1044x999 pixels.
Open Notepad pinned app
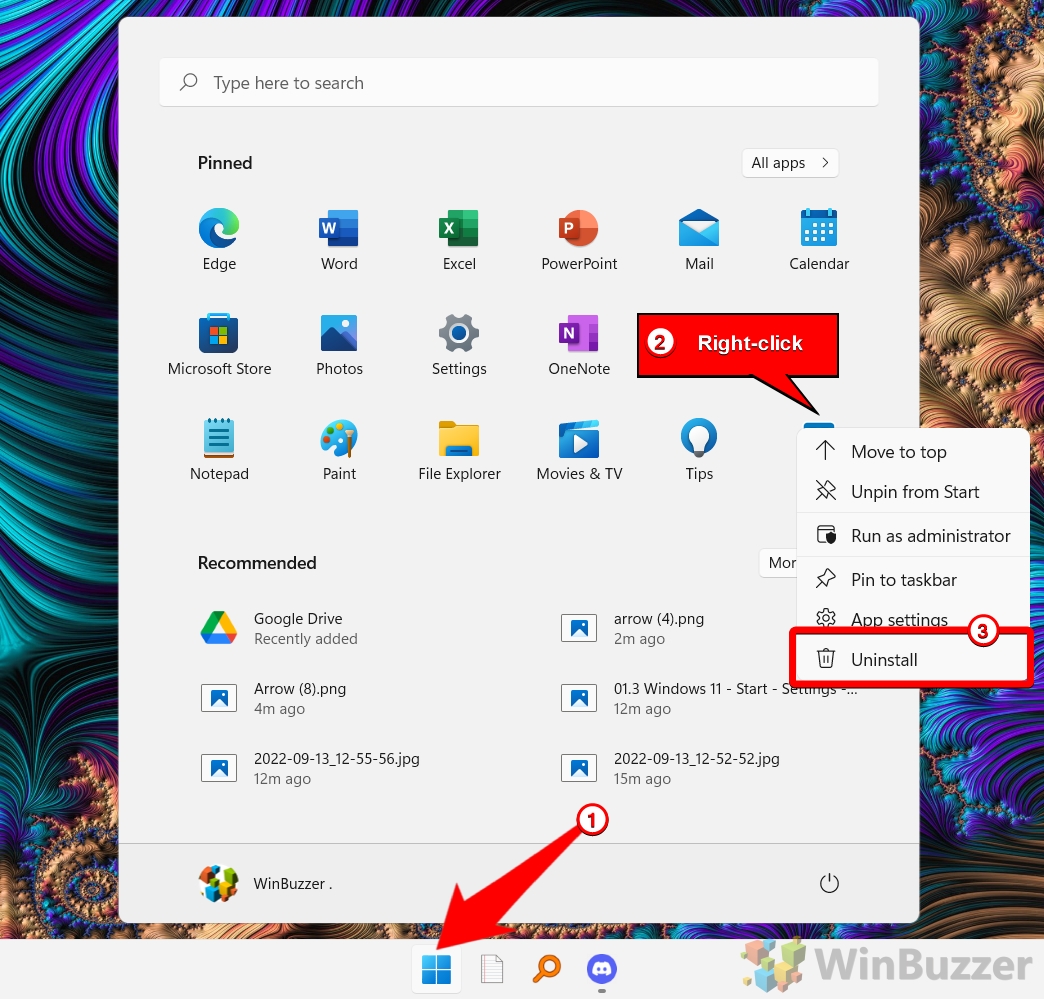tap(219, 450)
